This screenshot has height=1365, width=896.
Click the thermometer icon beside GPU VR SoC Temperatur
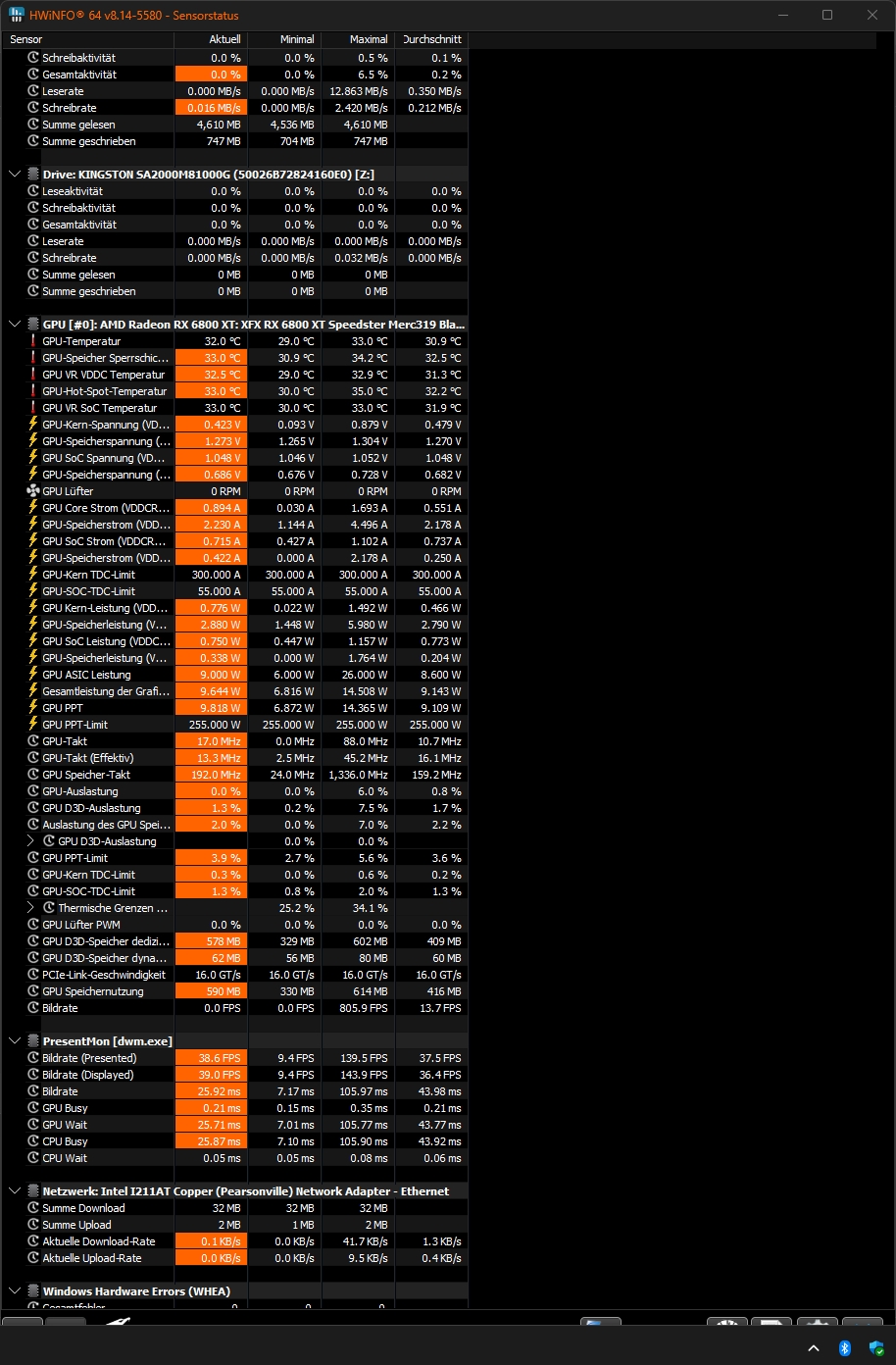(x=33, y=408)
